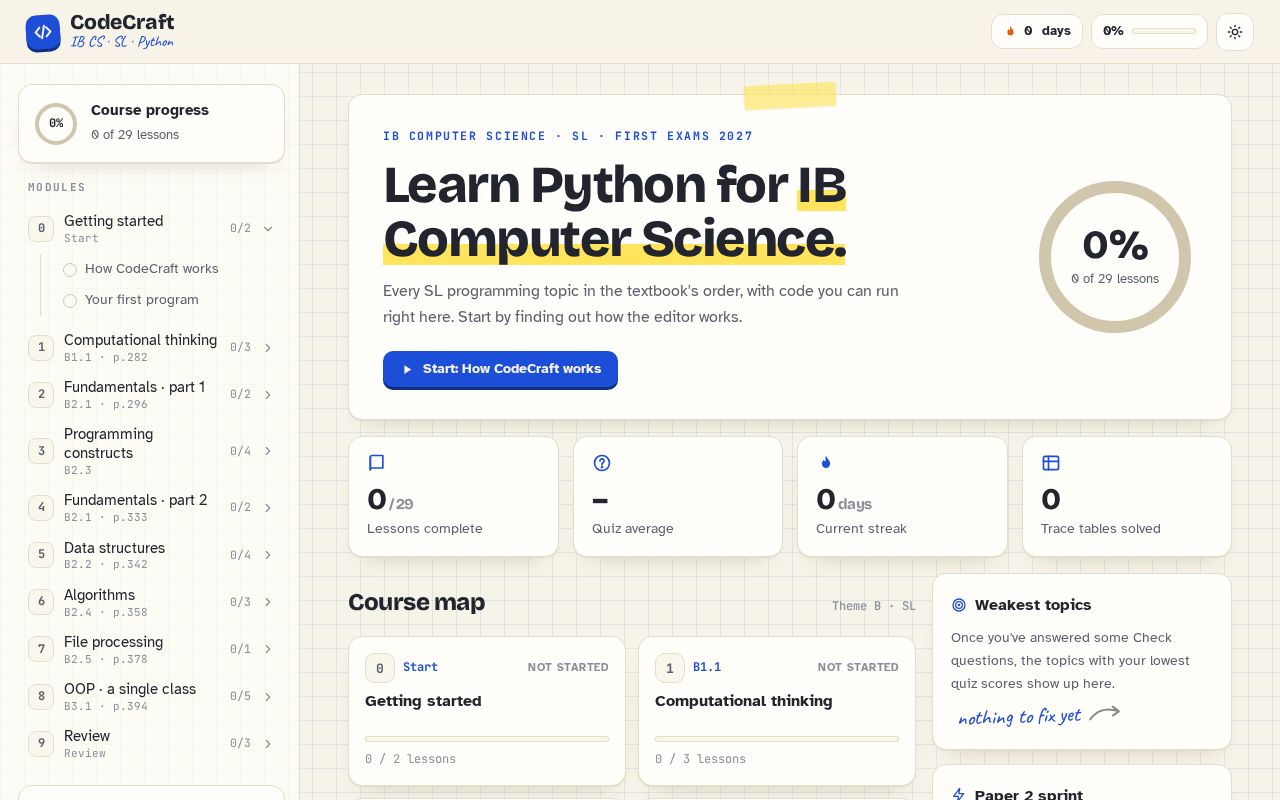The width and height of the screenshot is (1280, 800).
Task: Click the 0 badge on Getting started card
Action: tap(380, 668)
